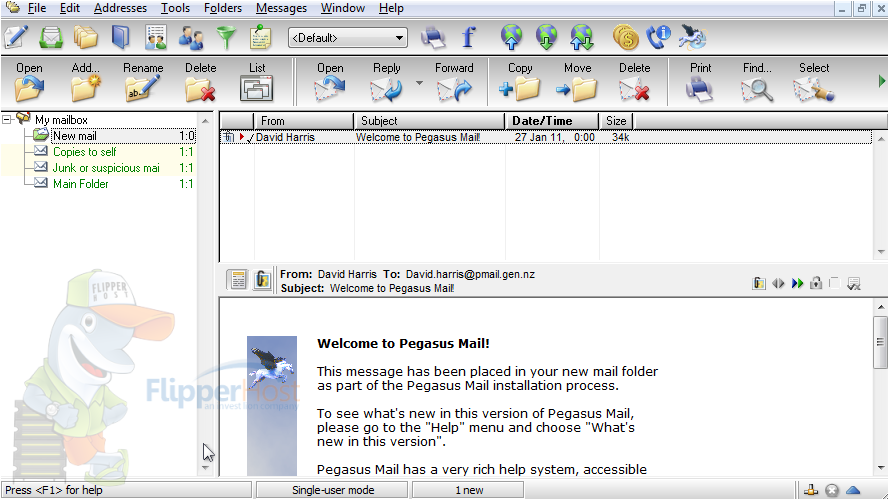Click the network status icon in status bar
Image resolution: width=889 pixels, height=500 pixels.
[811, 490]
